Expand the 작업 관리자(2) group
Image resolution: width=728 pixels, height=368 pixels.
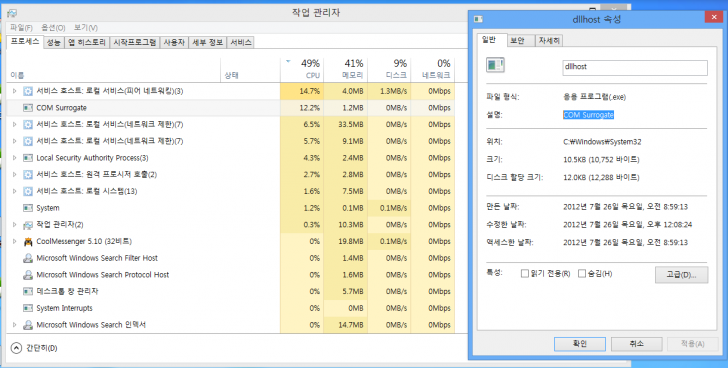click(14, 225)
